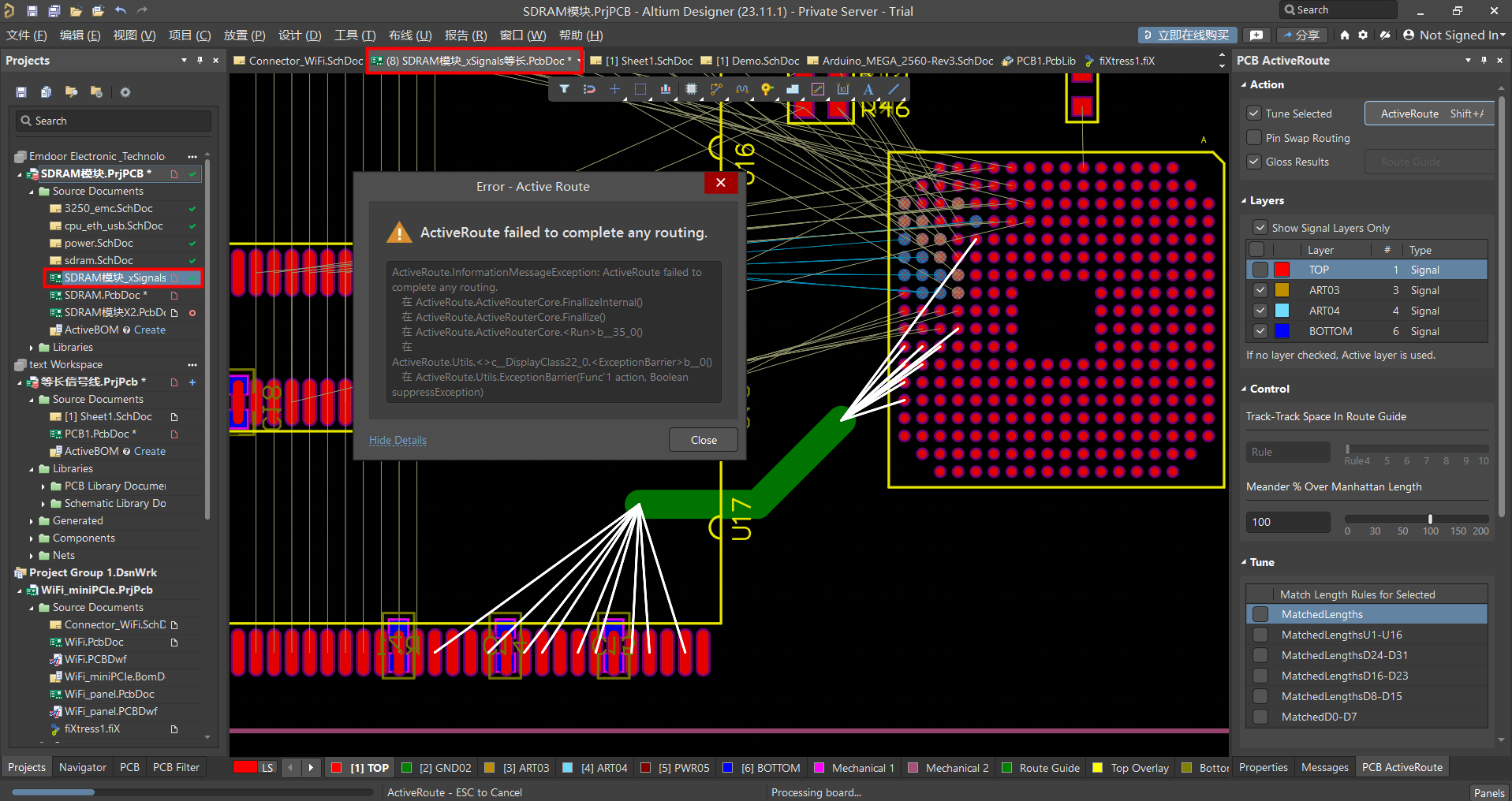Switch to the PCB1.PcbLib document tab

pyautogui.click(x=1045, y=61)
